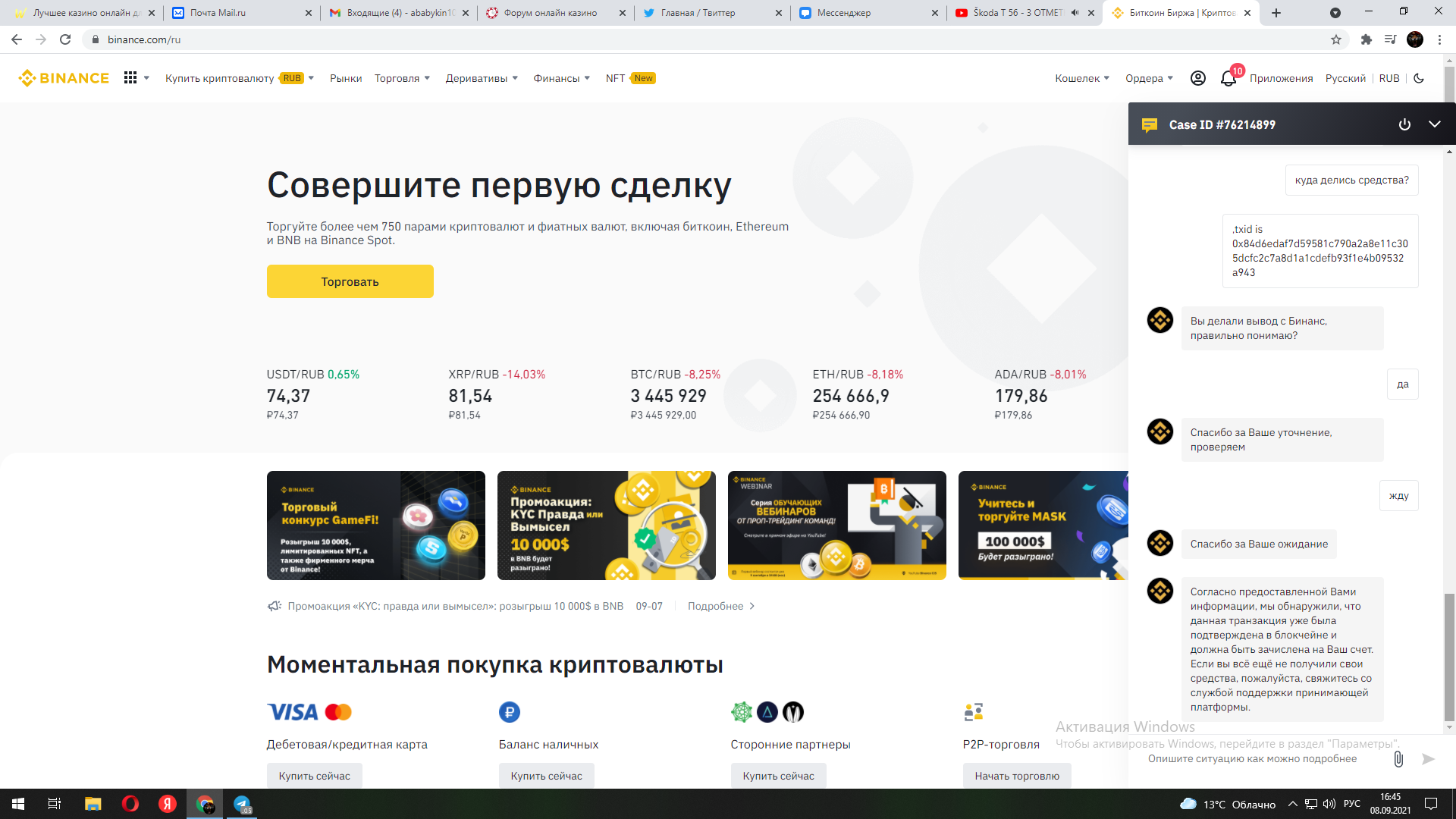The width and height of the screenshot is (1456, 819).
Task: Click Купить сейчас under Visa card
Action: coord(314,776)
